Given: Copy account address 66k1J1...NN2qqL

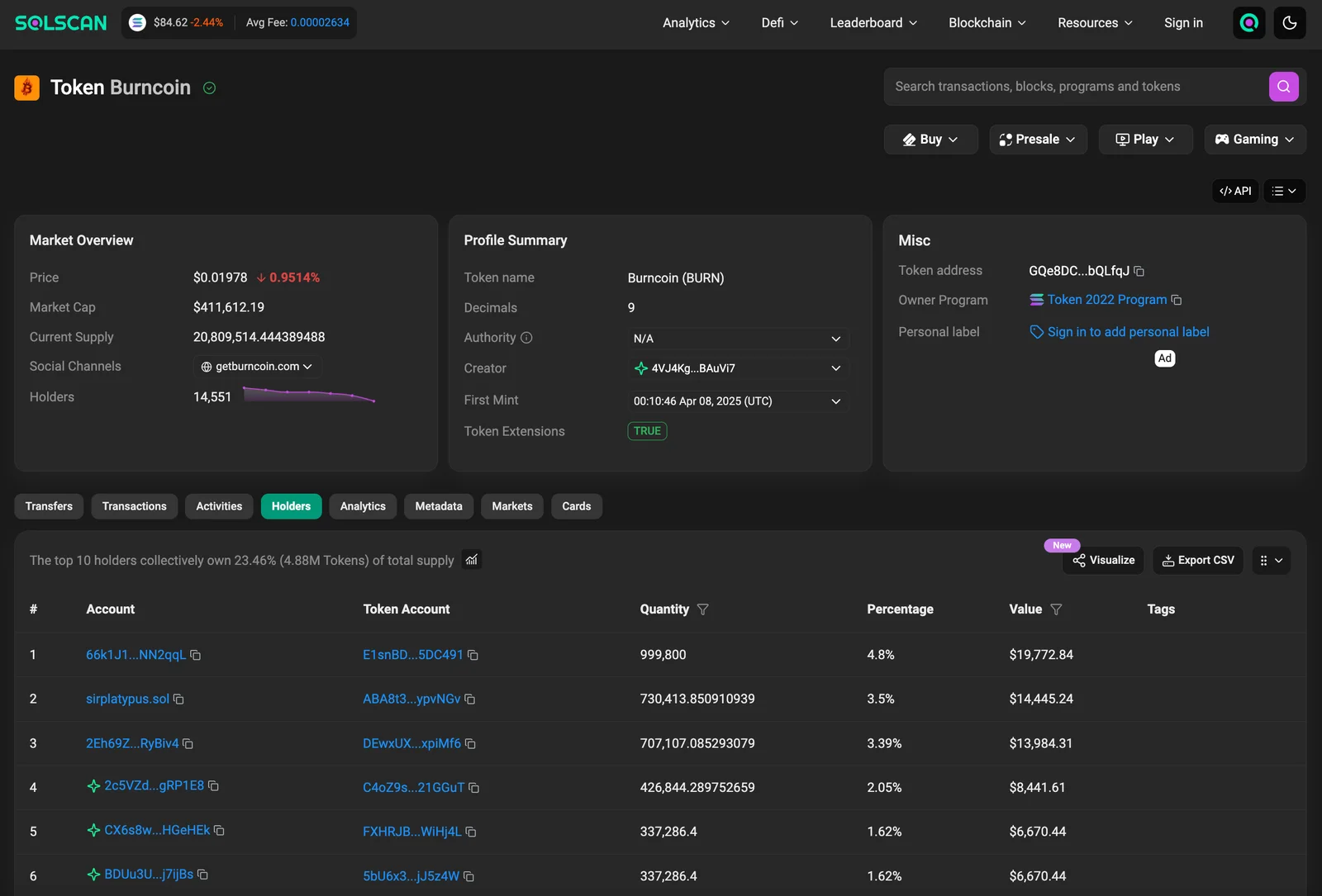Looking at the screenshot, I should click(196, 655).
